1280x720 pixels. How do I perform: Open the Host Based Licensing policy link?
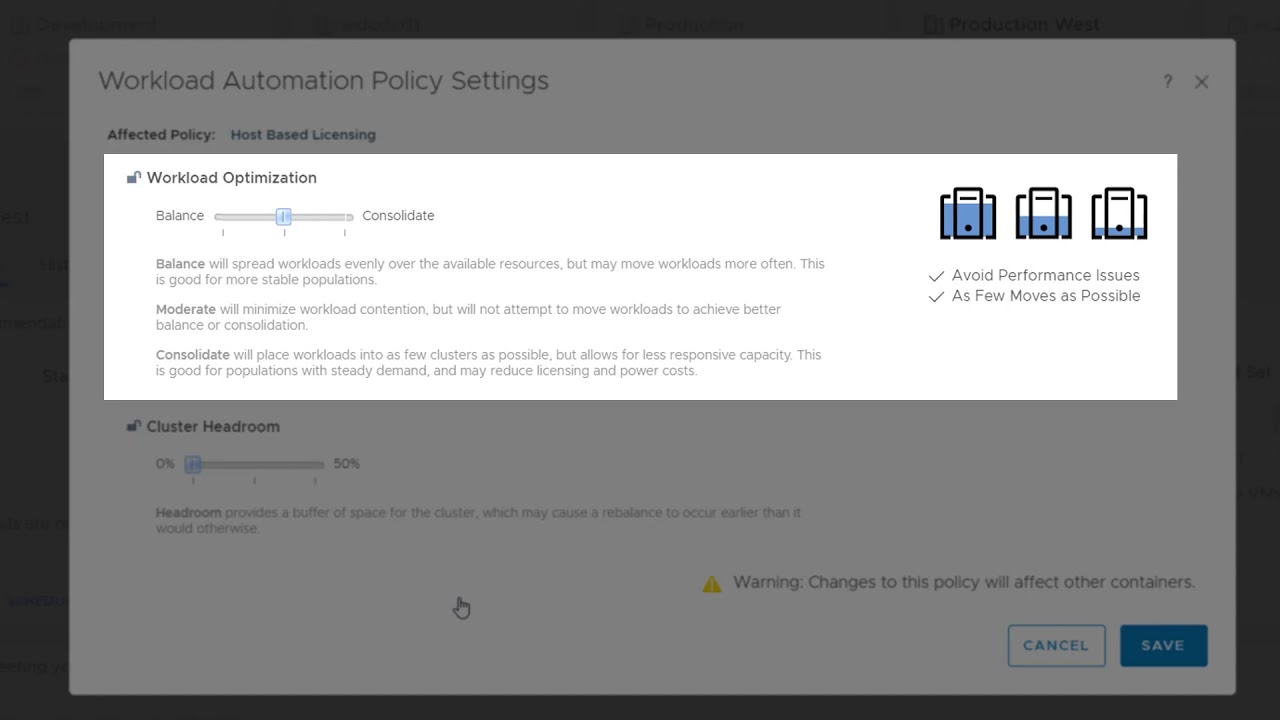coord(303,135)
